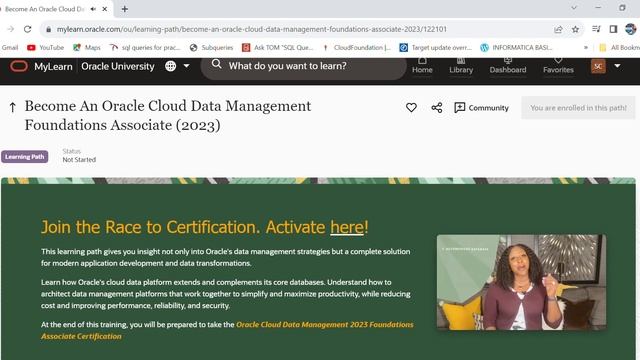Reload the current page

27,29
